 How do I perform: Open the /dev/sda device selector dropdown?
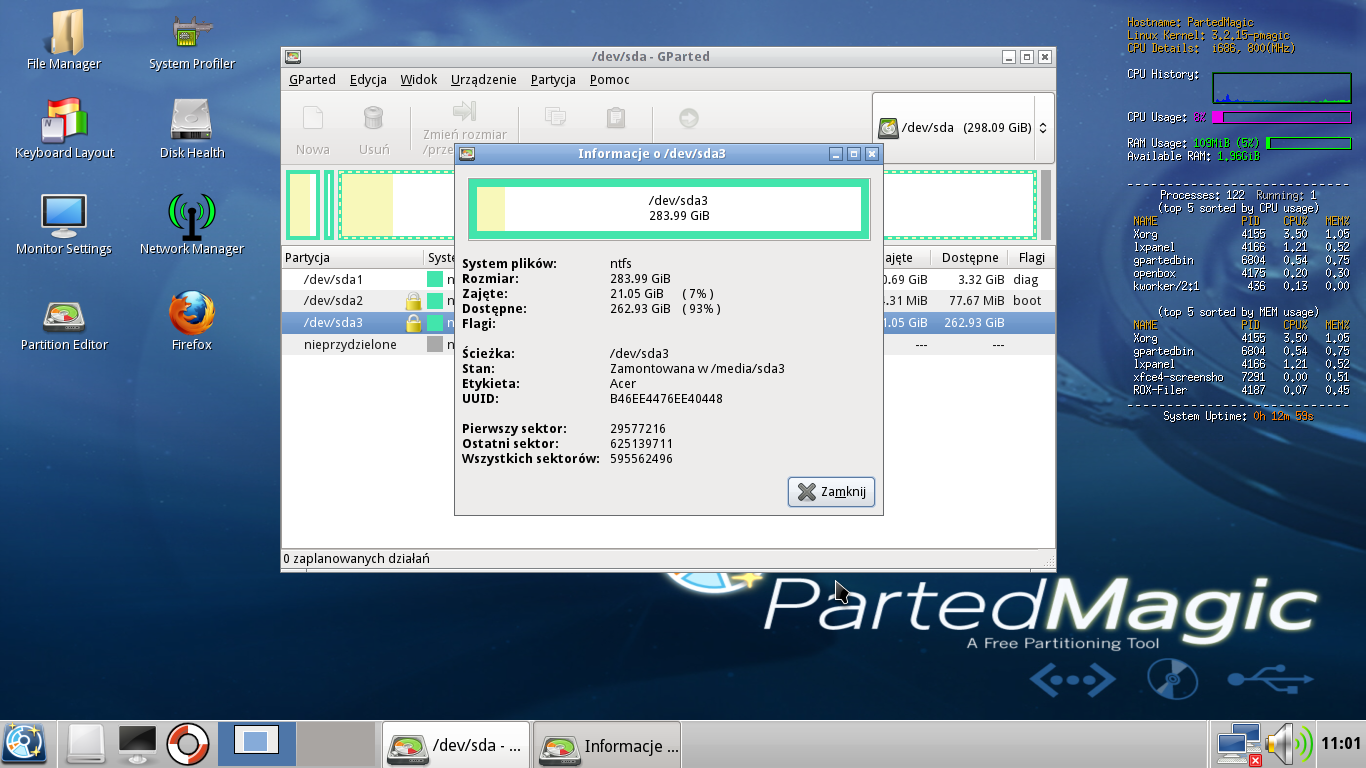[x=964, y=128]
